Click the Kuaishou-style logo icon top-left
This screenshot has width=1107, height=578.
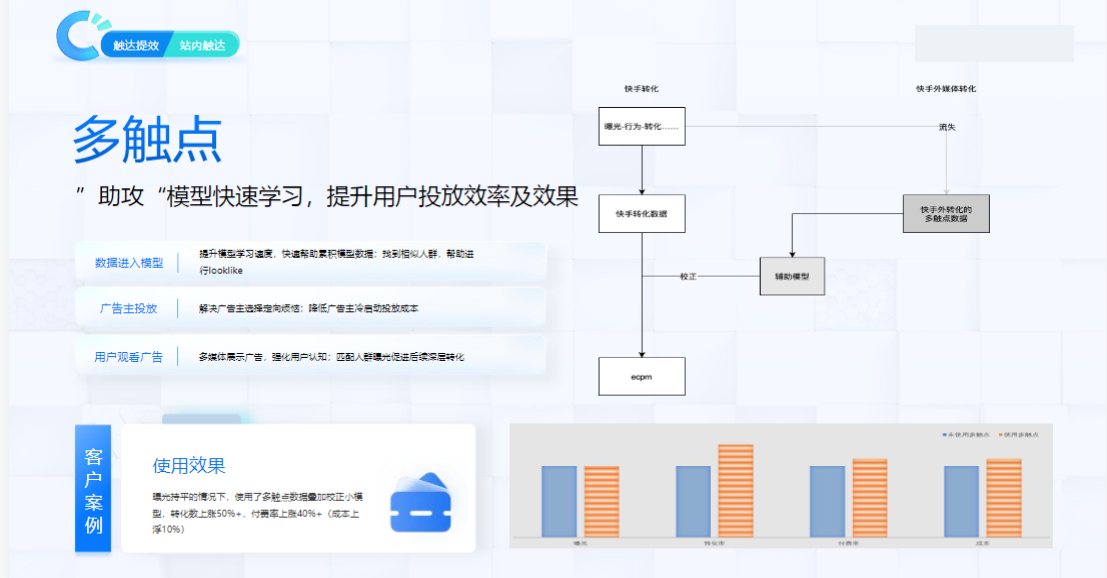(78, 37)
